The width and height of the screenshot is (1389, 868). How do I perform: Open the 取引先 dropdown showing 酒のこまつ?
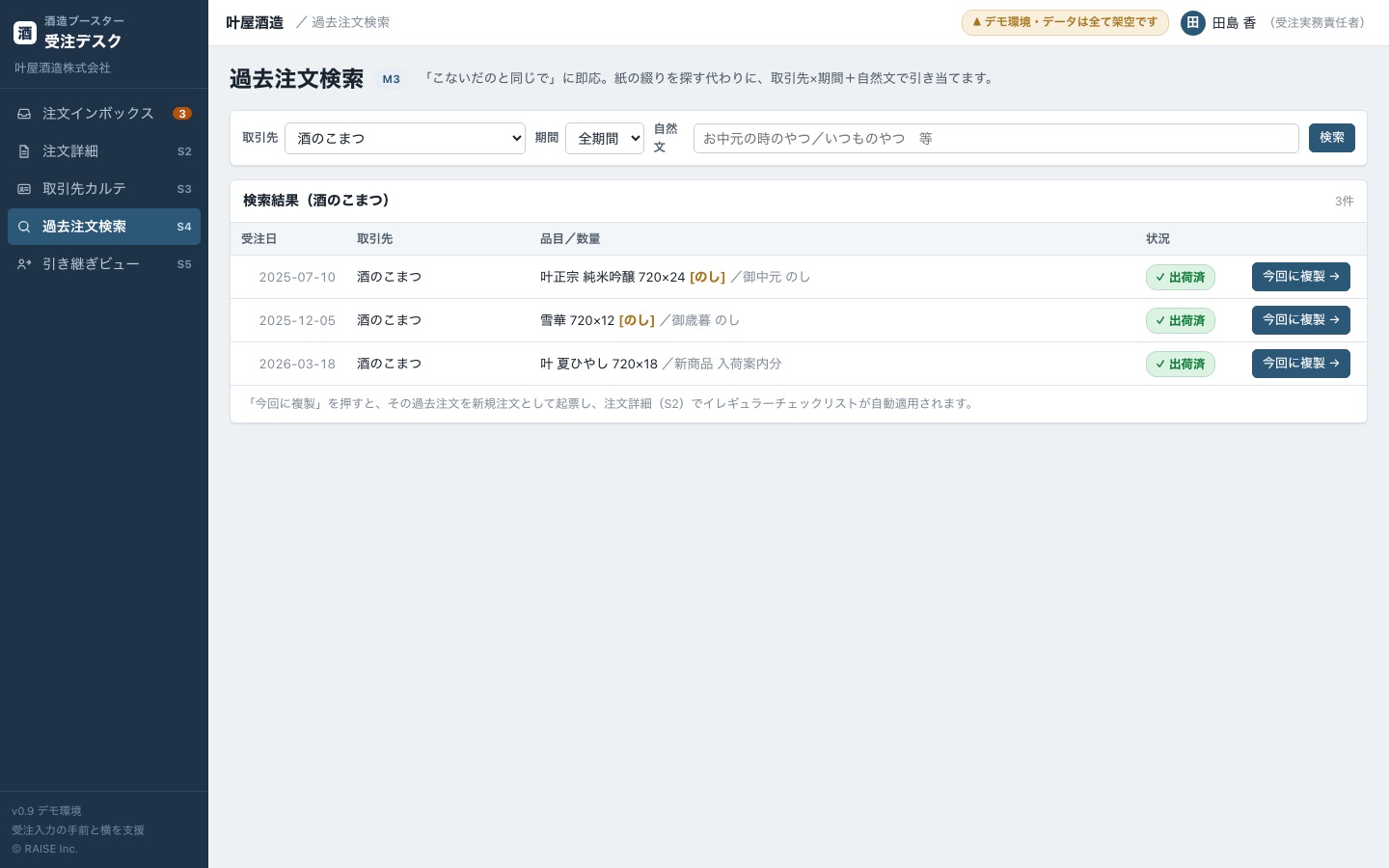click(x=405, y=138)
